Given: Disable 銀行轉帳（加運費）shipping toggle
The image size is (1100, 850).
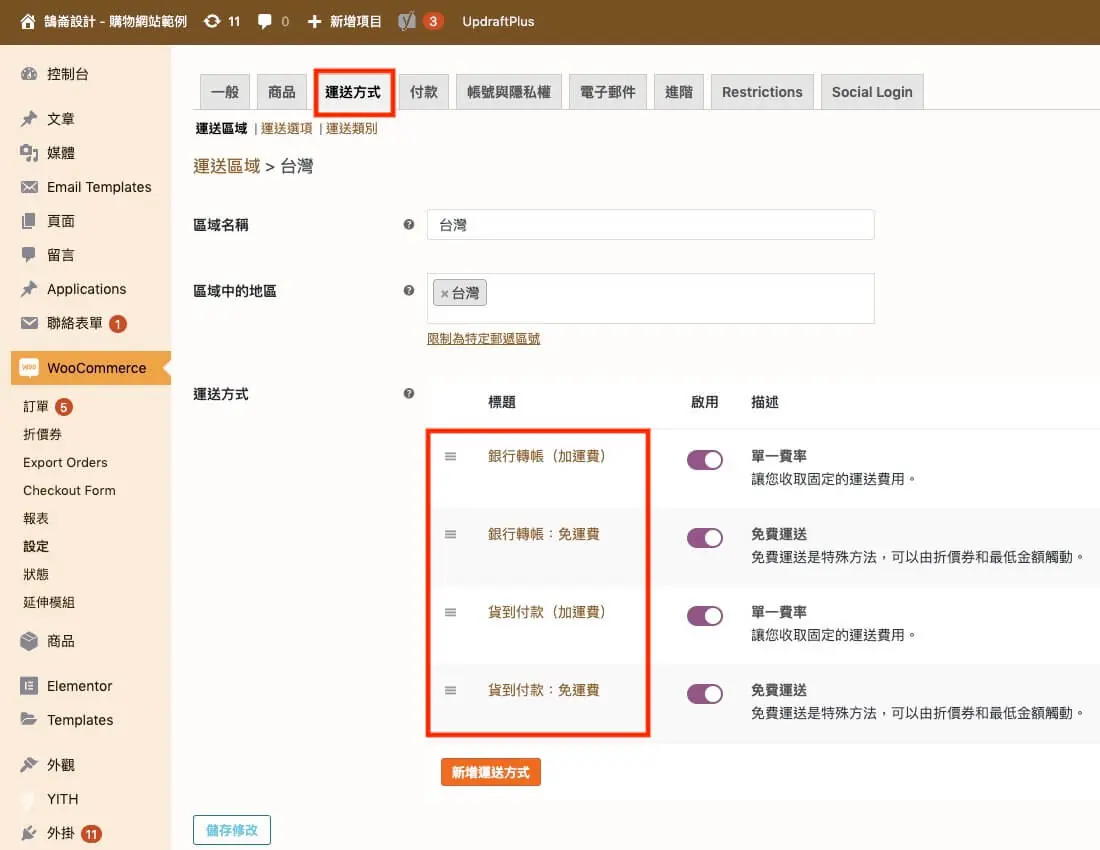Looking at the screenshot, I should [704, 460].
